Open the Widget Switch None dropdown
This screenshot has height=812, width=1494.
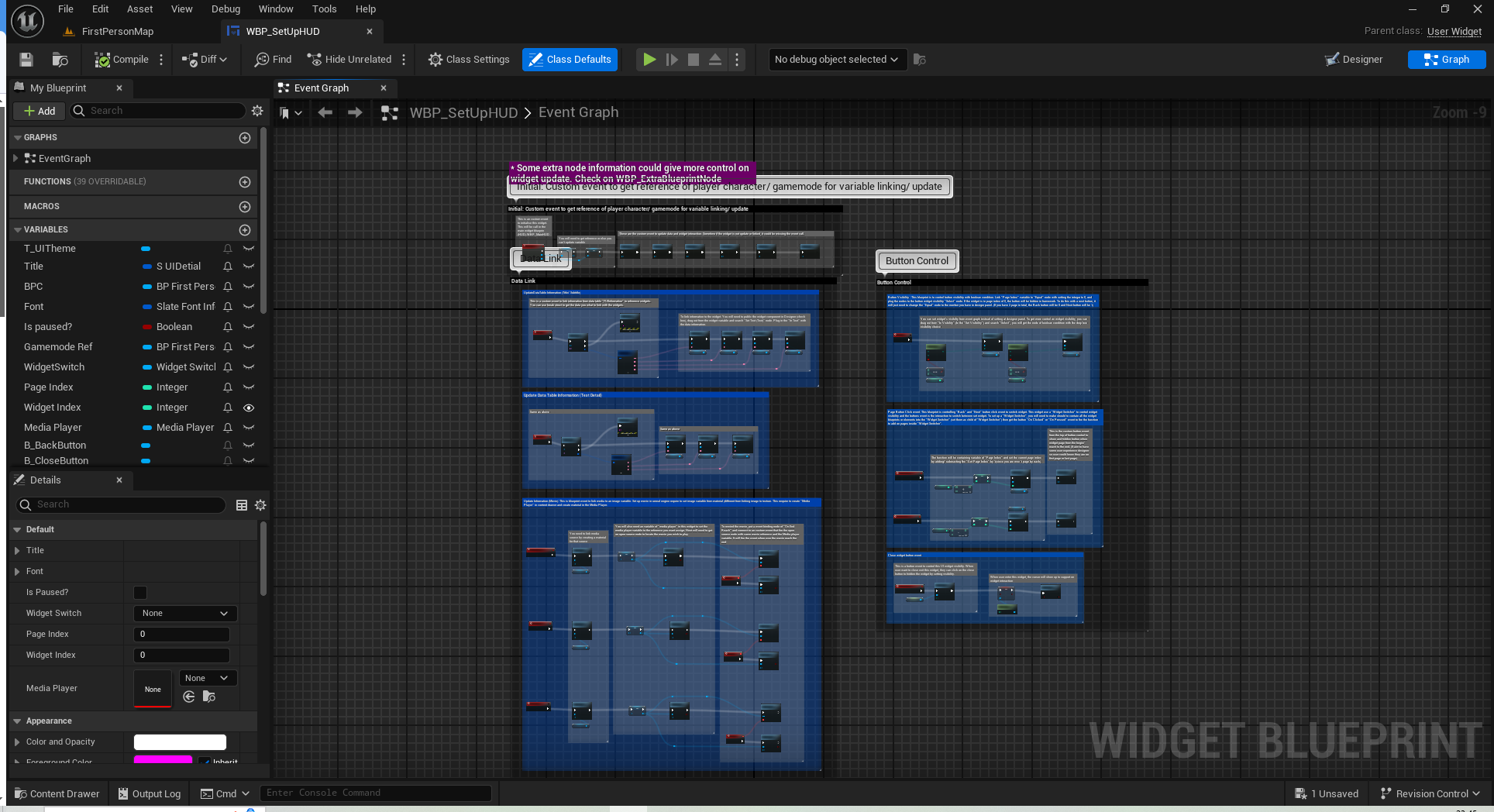coord(184,614)
